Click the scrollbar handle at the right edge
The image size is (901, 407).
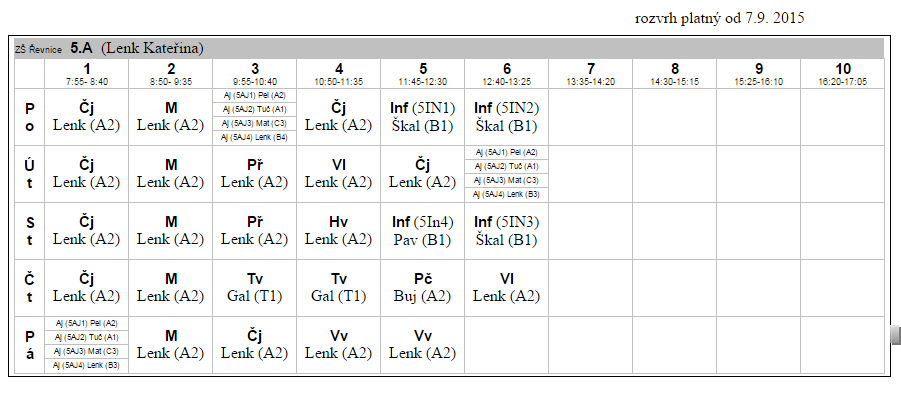point(896,335)
